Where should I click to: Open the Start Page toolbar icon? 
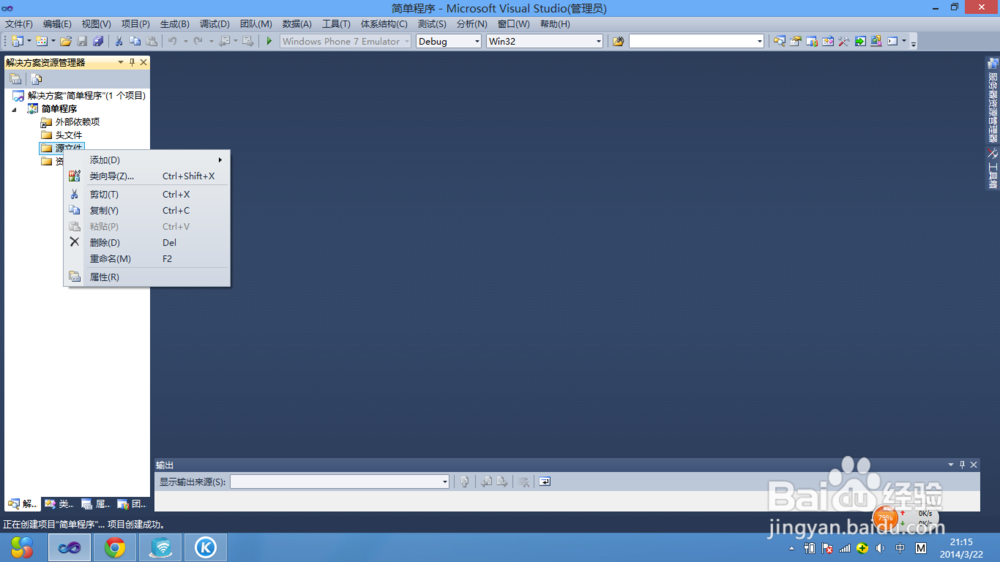point(860,41)
